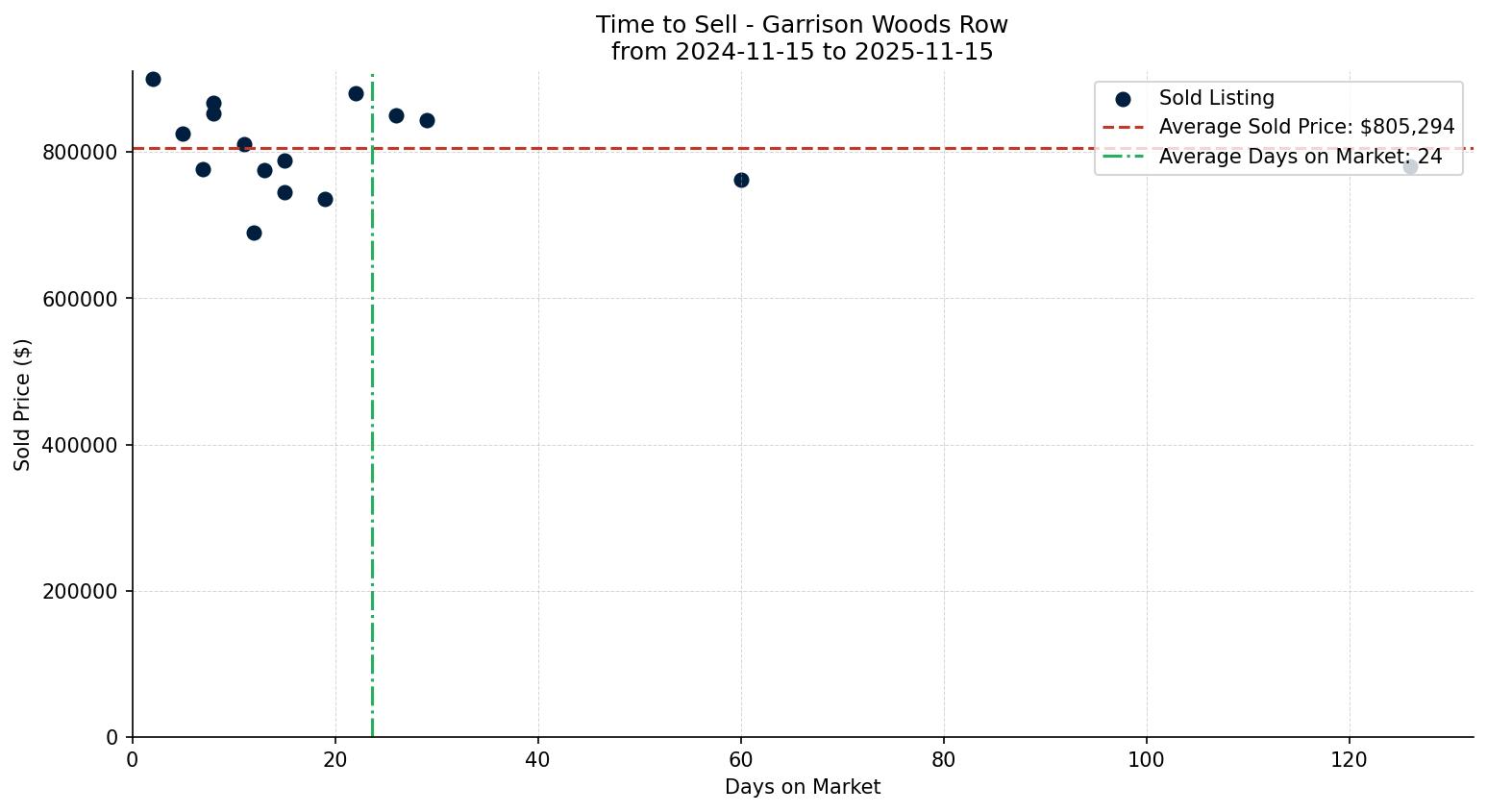Screen dimensions: 1487x812
Task: Click the highest-priced dot near 2 days
Action: coord(153,80)
